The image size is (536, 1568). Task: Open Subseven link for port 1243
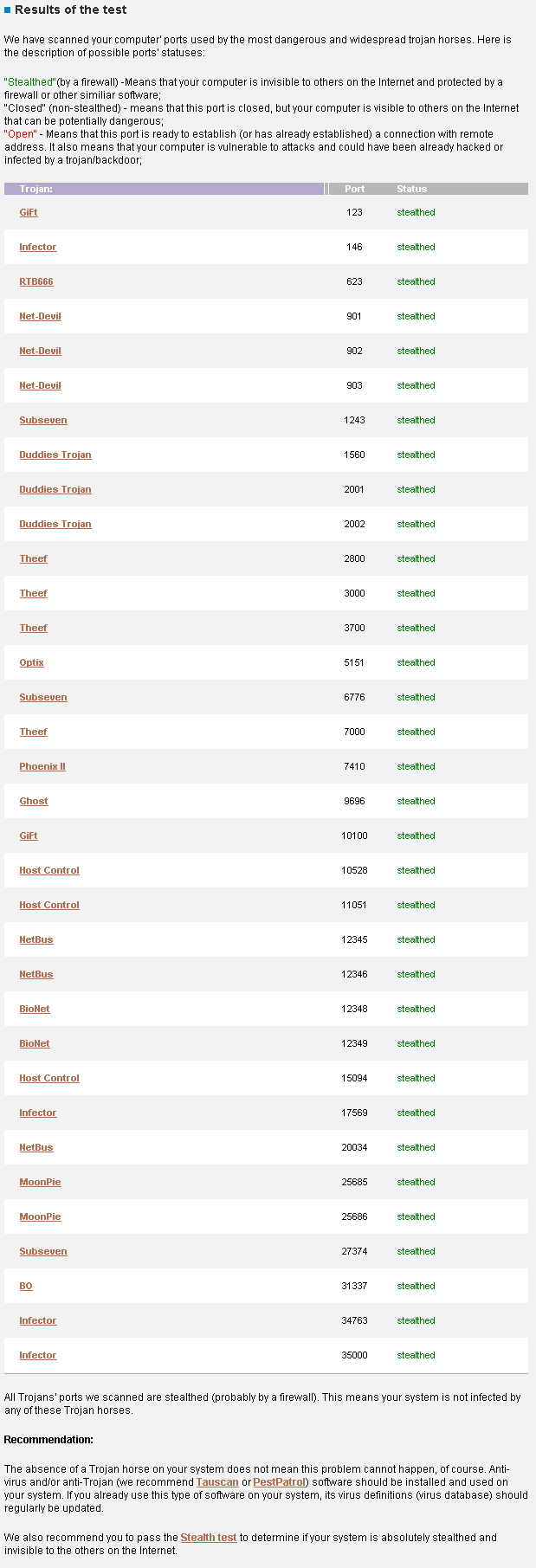[43, 420]
